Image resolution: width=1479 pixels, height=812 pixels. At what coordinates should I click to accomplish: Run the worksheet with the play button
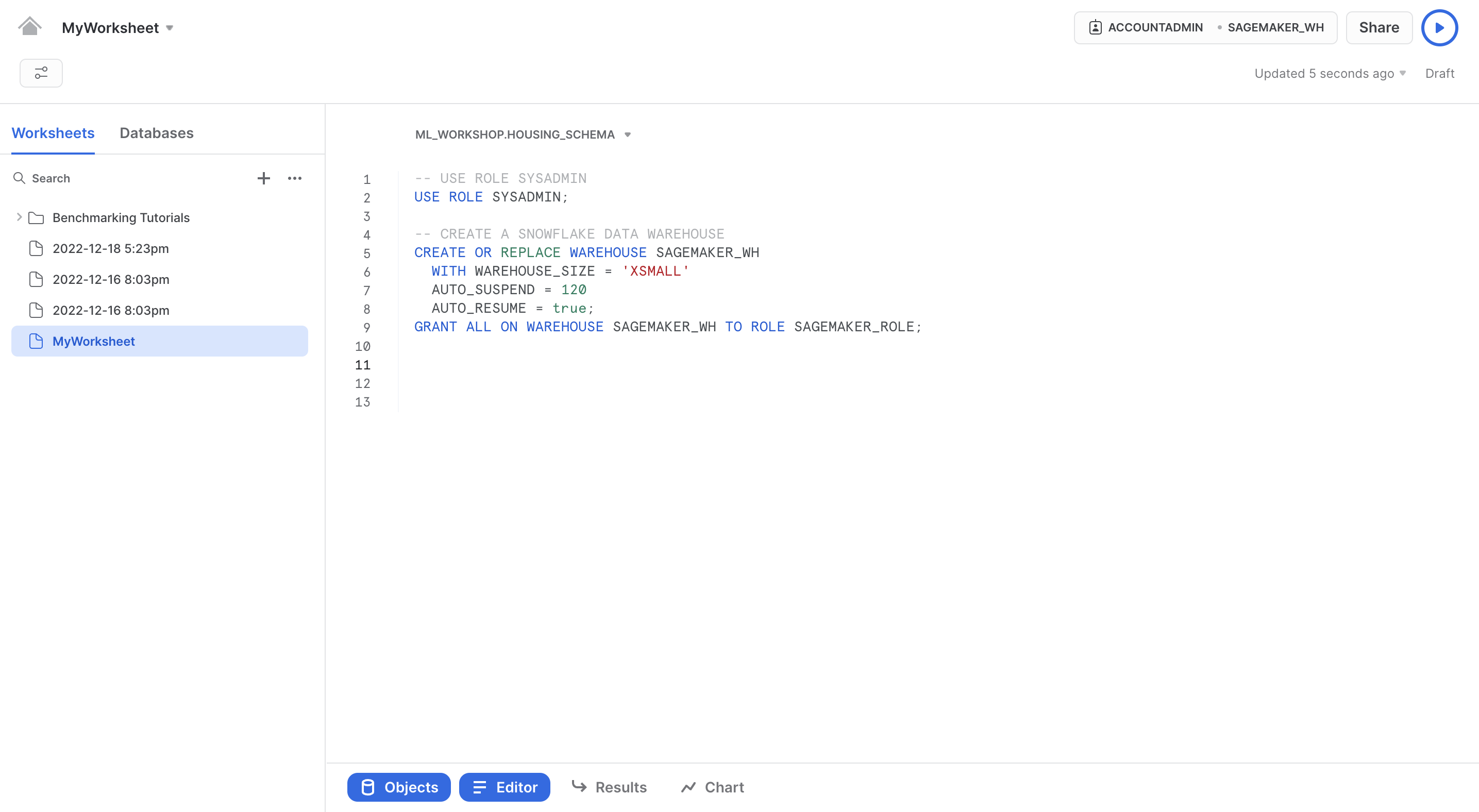coord(1439,27)
